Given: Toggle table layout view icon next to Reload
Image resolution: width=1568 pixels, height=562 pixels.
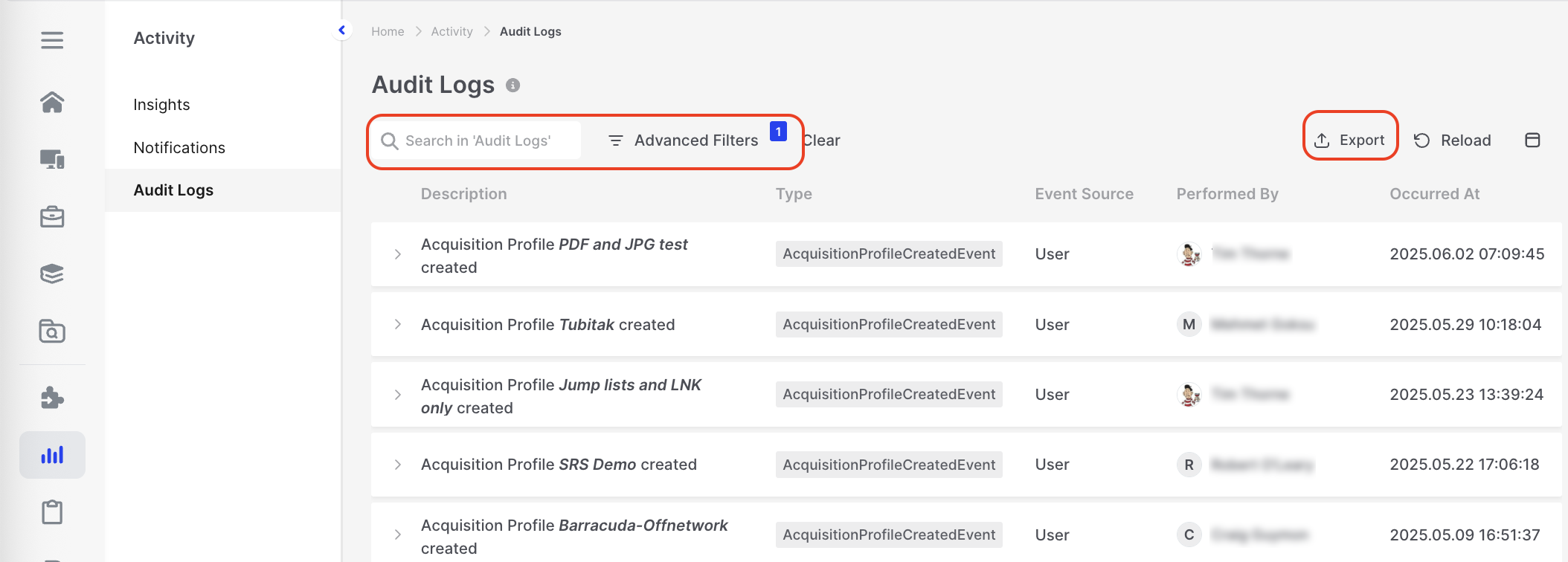Looking at the screenshot, I should pyautogui.click(x=1532, y=140).
